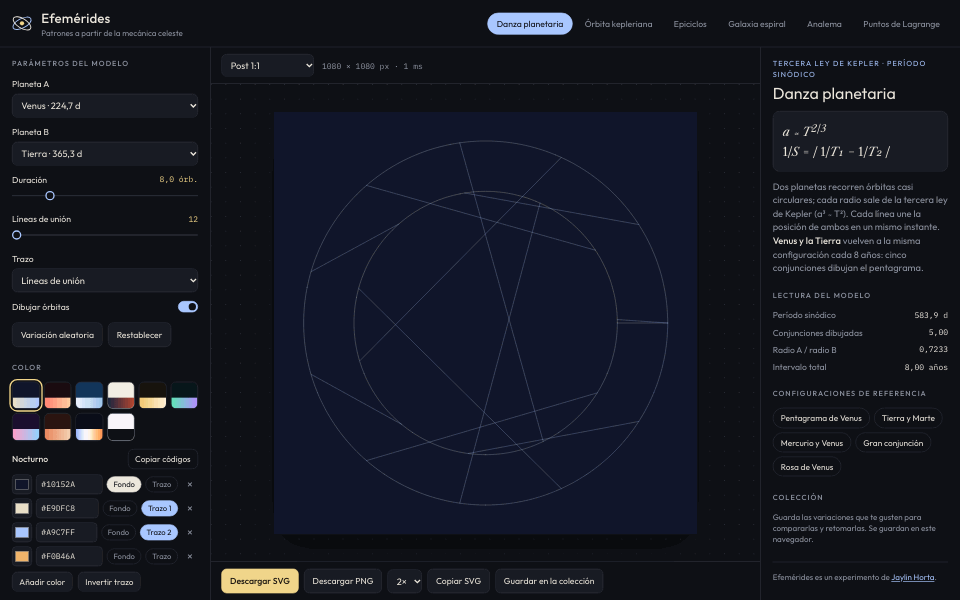Screen dimensions: 960x600
Task: Select the purple, pink and blue palette
Action: (x=26, y=427)
